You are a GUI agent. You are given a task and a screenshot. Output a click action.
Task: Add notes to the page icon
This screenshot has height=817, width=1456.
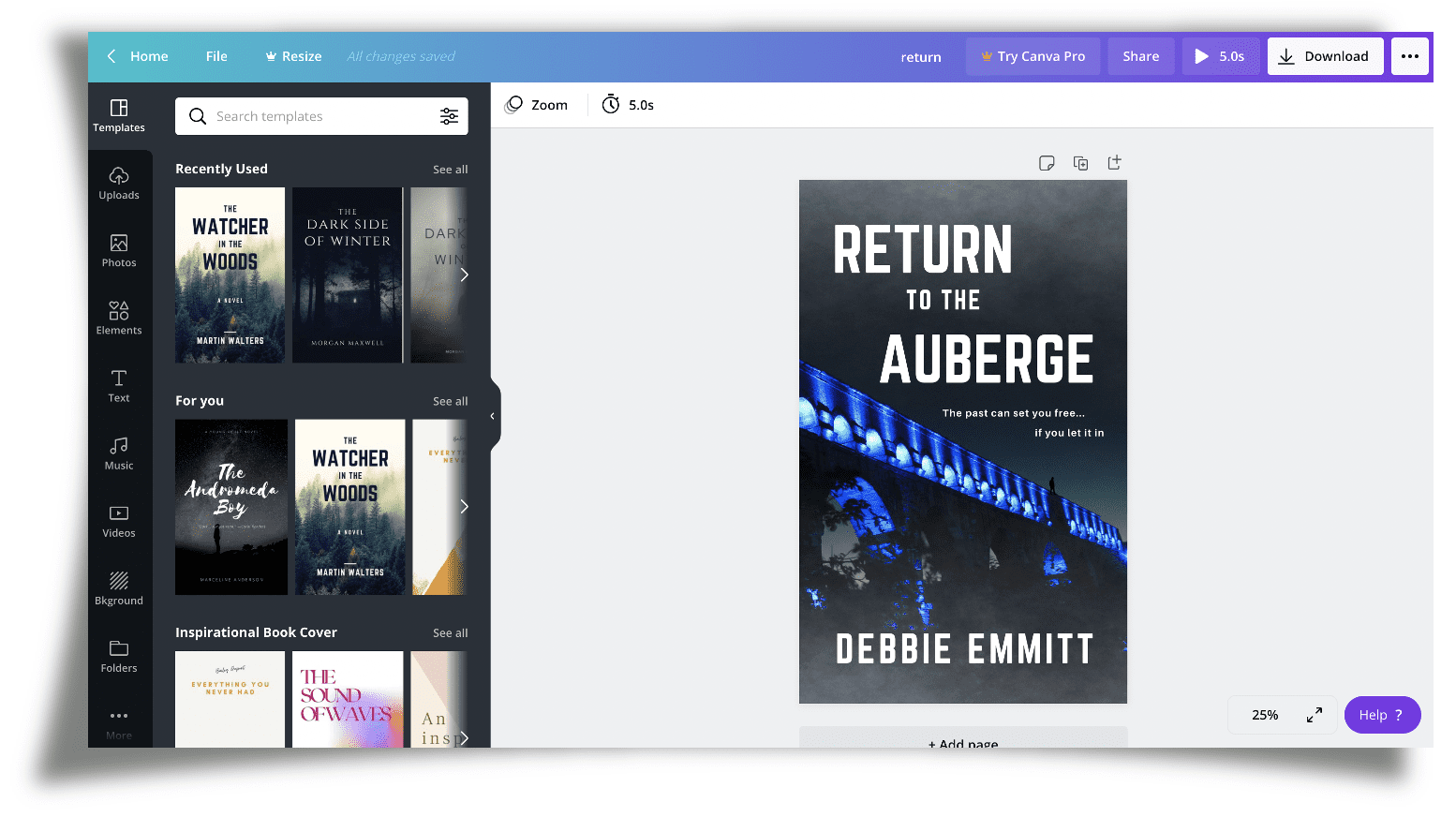(x=1047, y=163)
